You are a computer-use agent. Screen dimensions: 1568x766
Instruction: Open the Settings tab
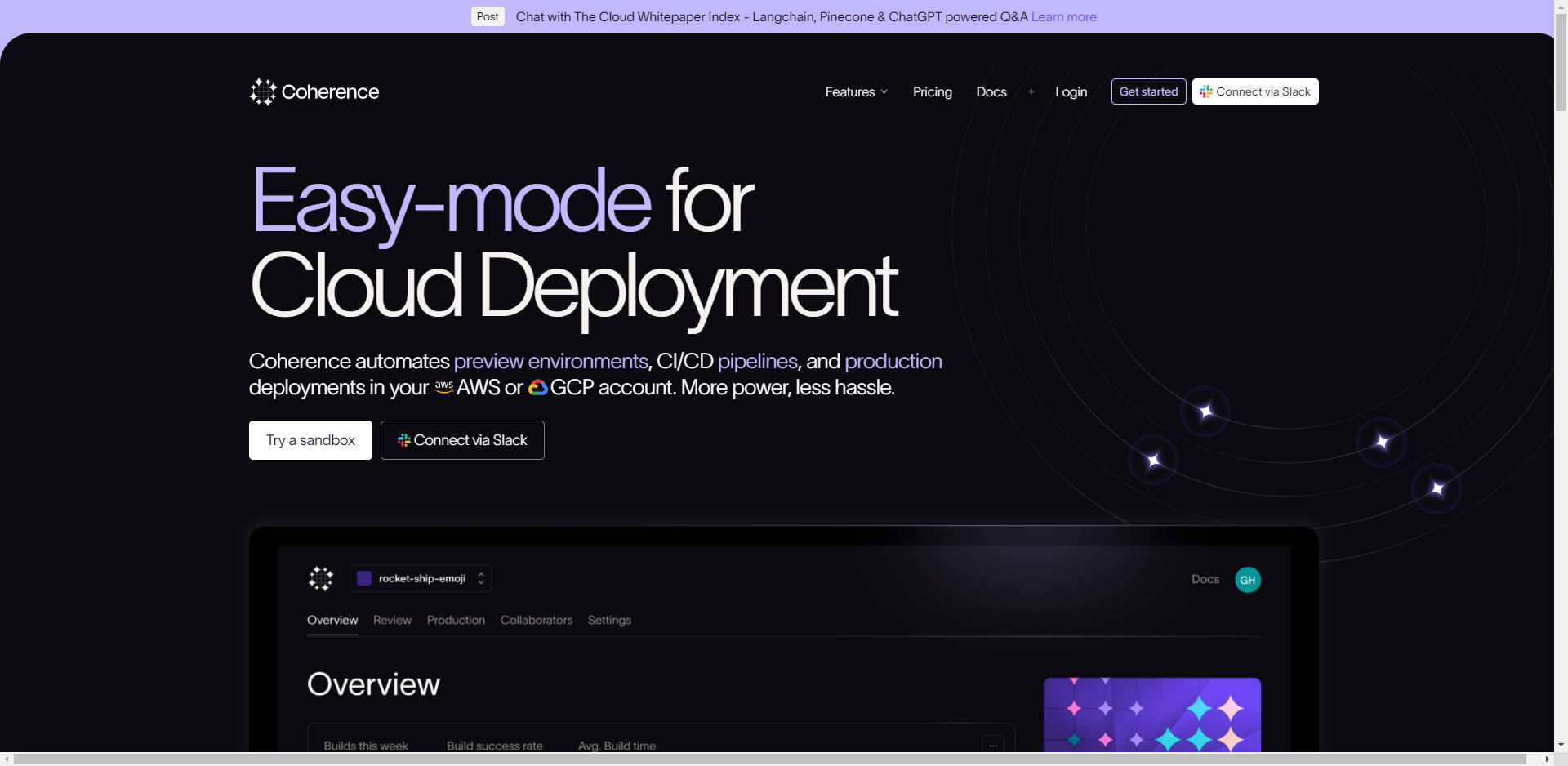coord(609,621)
